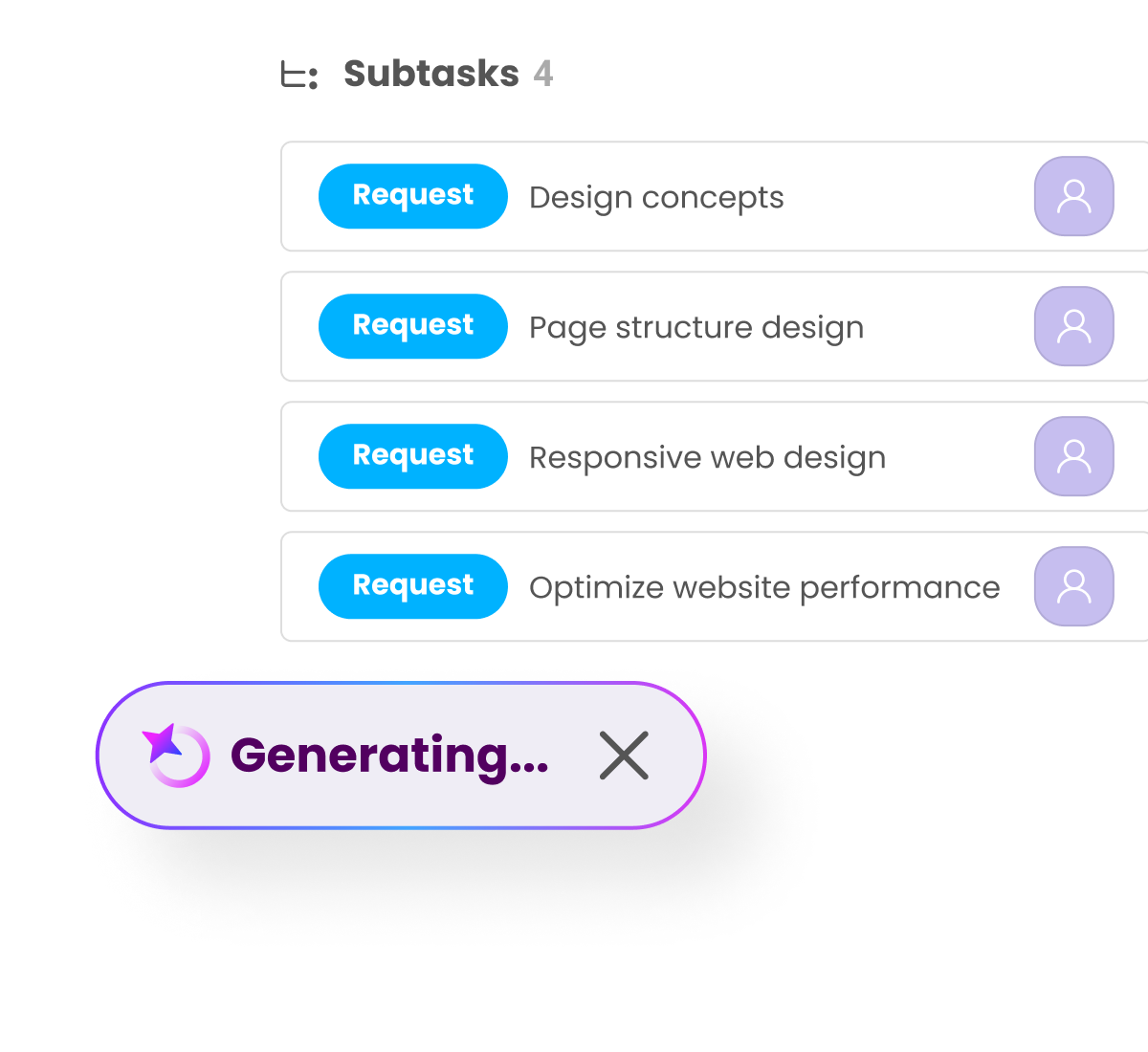Open the Page structure design subtask title
The height and width of the screenshot is (1052, 1148).
point(695,328)
